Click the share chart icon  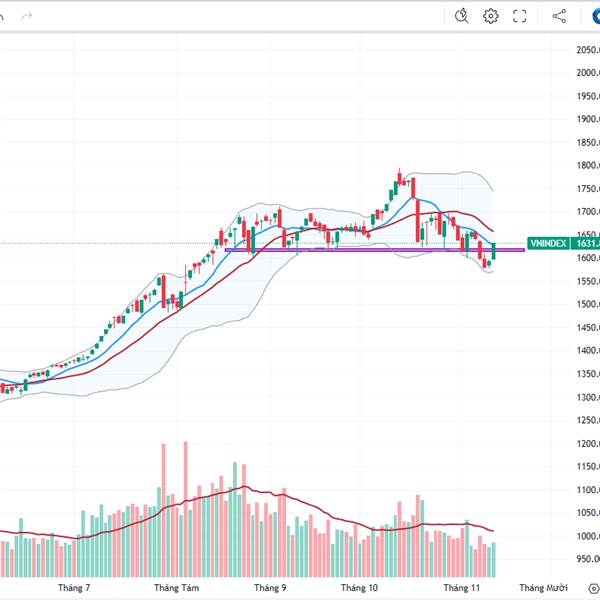click(559, 16)
